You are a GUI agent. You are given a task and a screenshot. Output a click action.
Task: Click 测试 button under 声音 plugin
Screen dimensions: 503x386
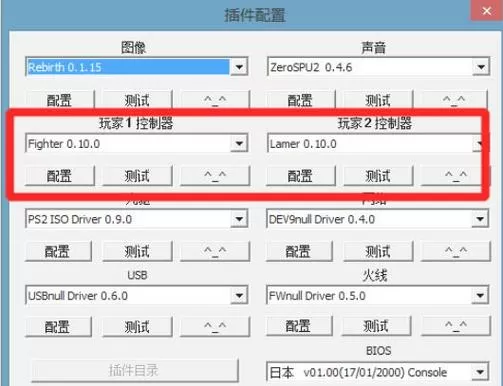(378, 99)
